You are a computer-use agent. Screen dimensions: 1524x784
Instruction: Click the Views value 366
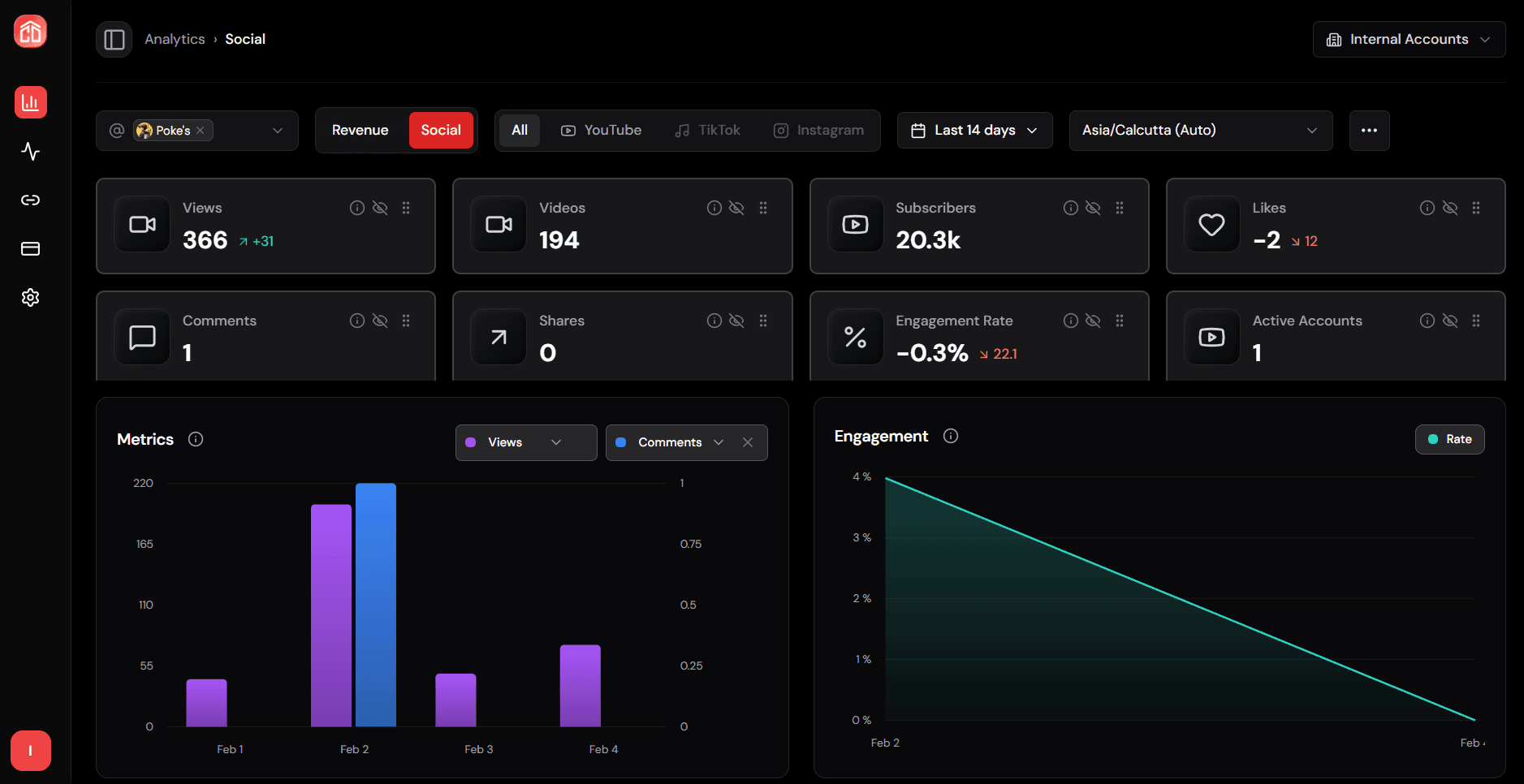pyautogui.click(x=205, y=240)
